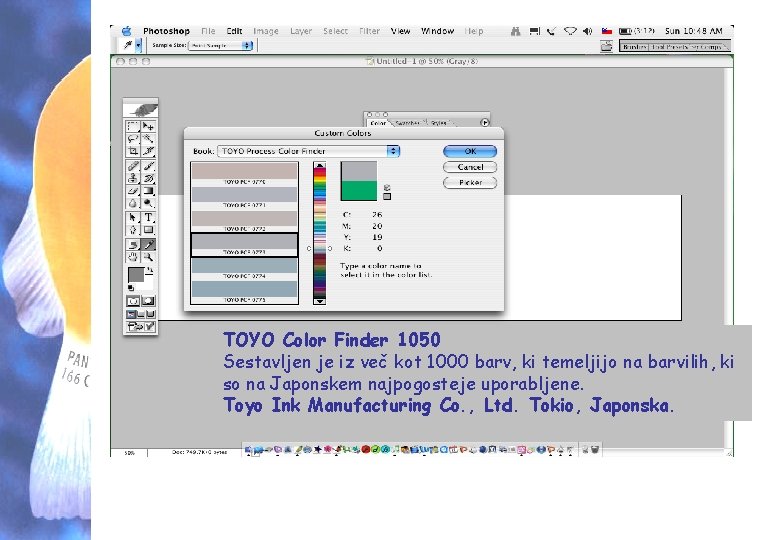780x540 pixels.
Task: Select the Blur tool
Action: pyautogui.click(x=133, y=203)
